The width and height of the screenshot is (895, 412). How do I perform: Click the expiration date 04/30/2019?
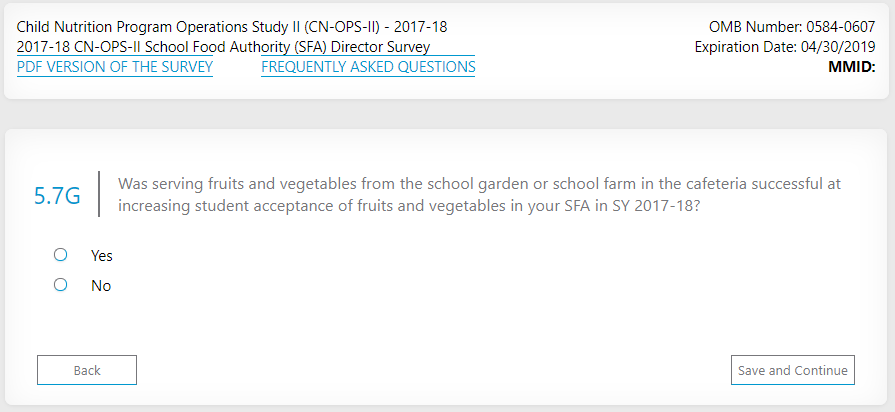pos(837,47)
